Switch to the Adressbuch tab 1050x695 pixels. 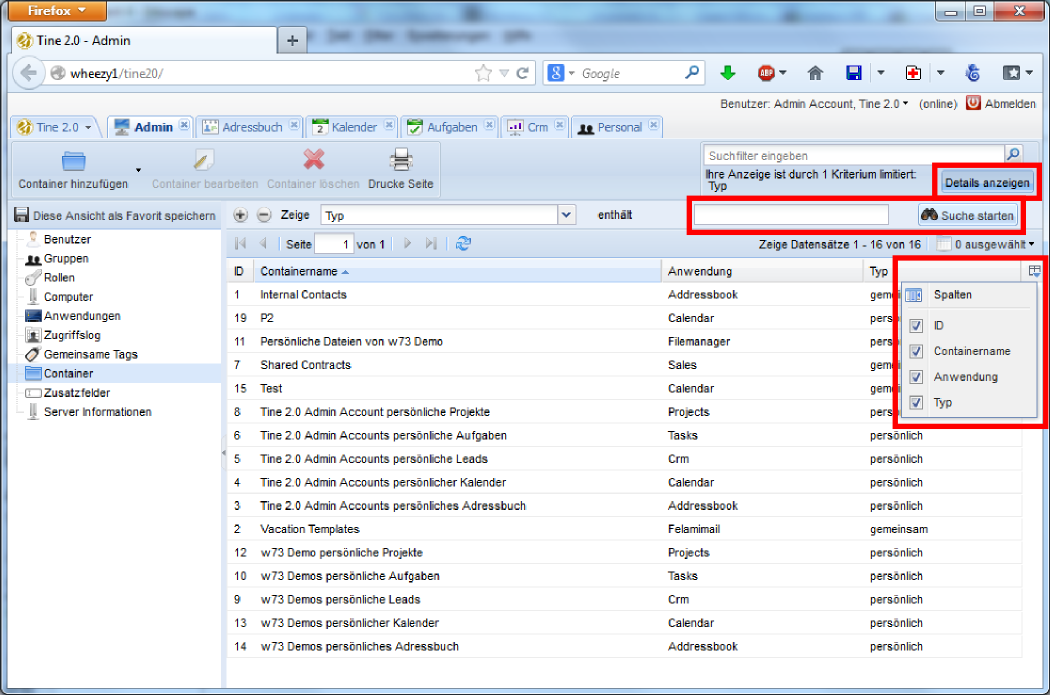tap(251, 127)
